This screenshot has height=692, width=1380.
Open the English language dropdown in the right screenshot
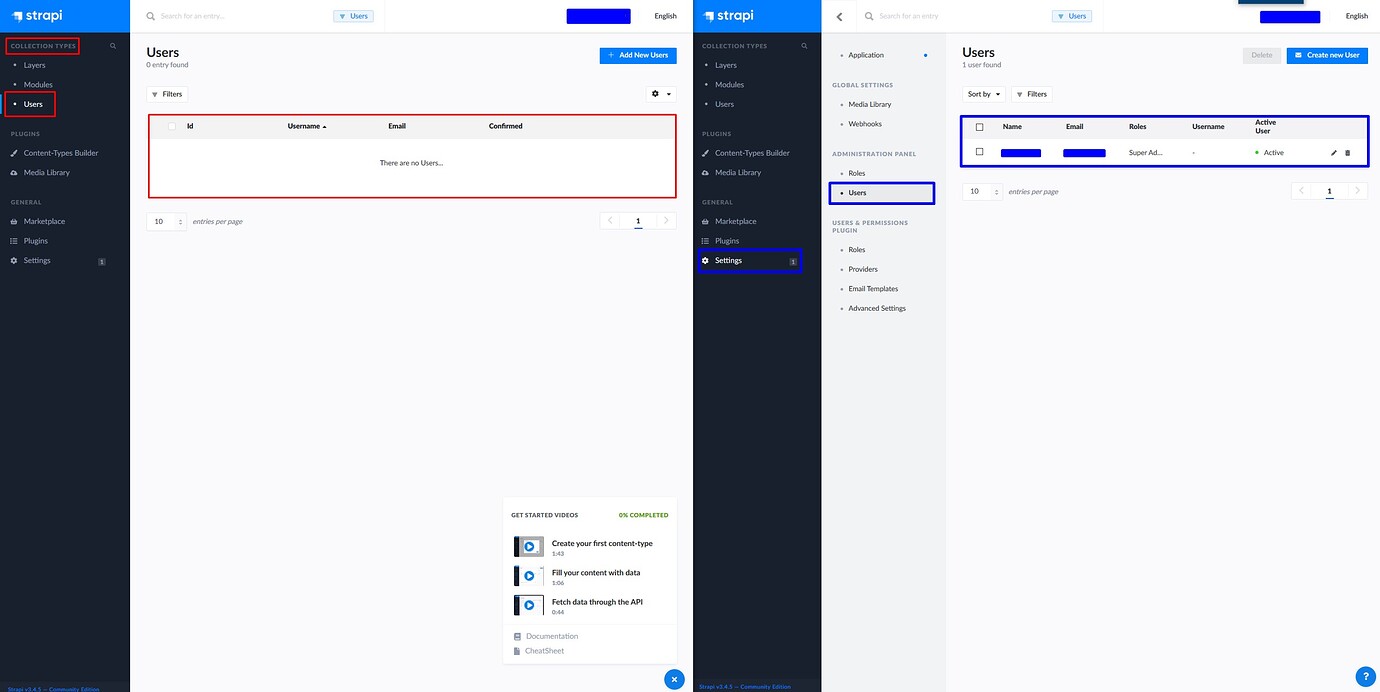coord(1356,16)
